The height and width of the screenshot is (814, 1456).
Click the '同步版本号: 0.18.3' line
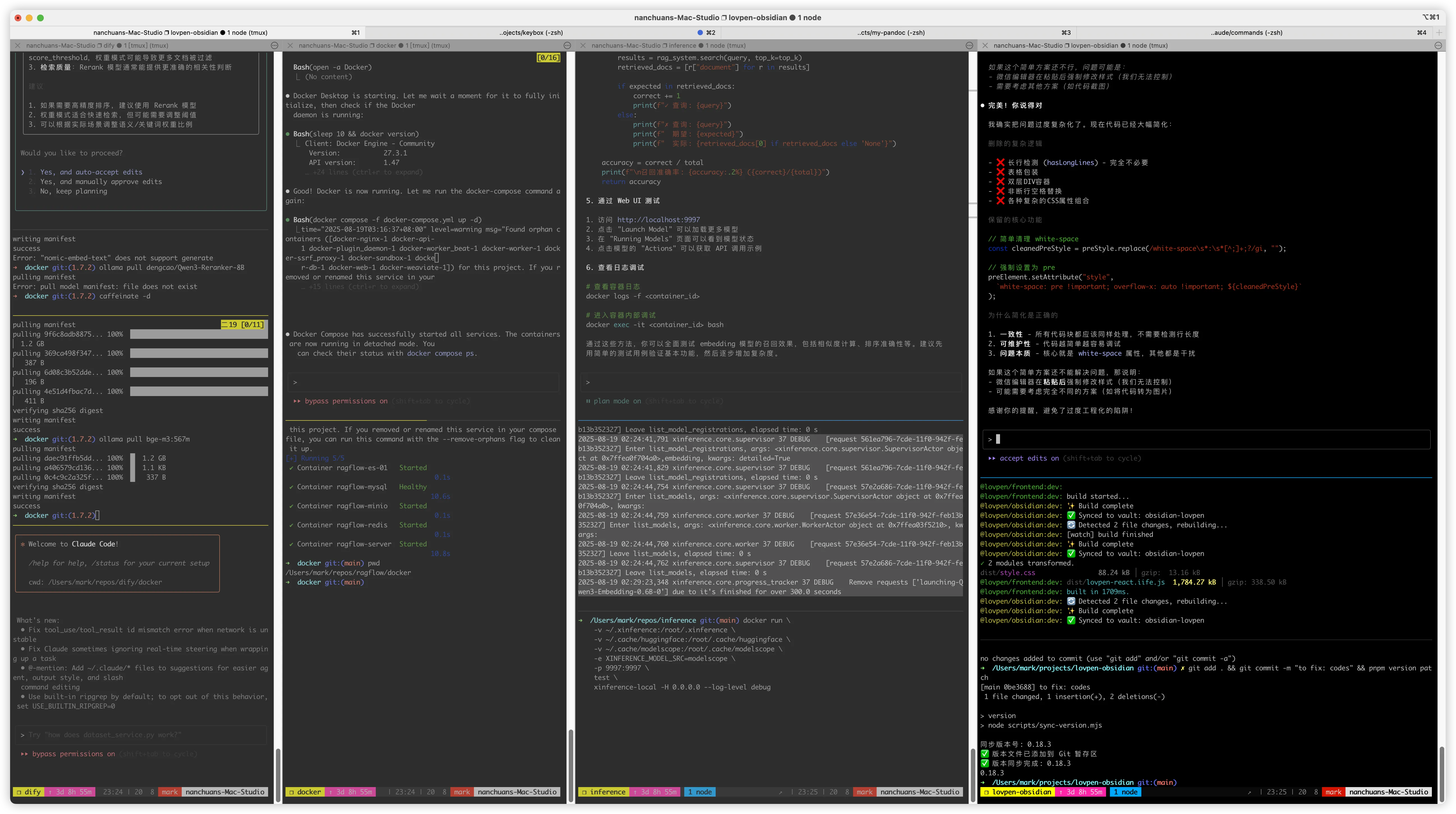(1015, 744)
